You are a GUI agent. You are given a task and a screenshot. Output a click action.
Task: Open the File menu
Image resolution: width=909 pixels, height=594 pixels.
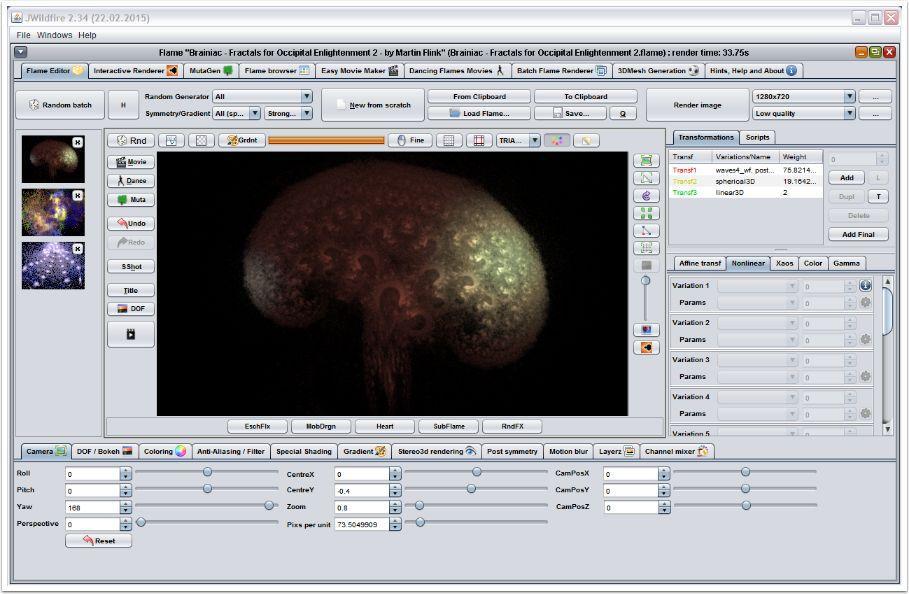coord(23,35)
